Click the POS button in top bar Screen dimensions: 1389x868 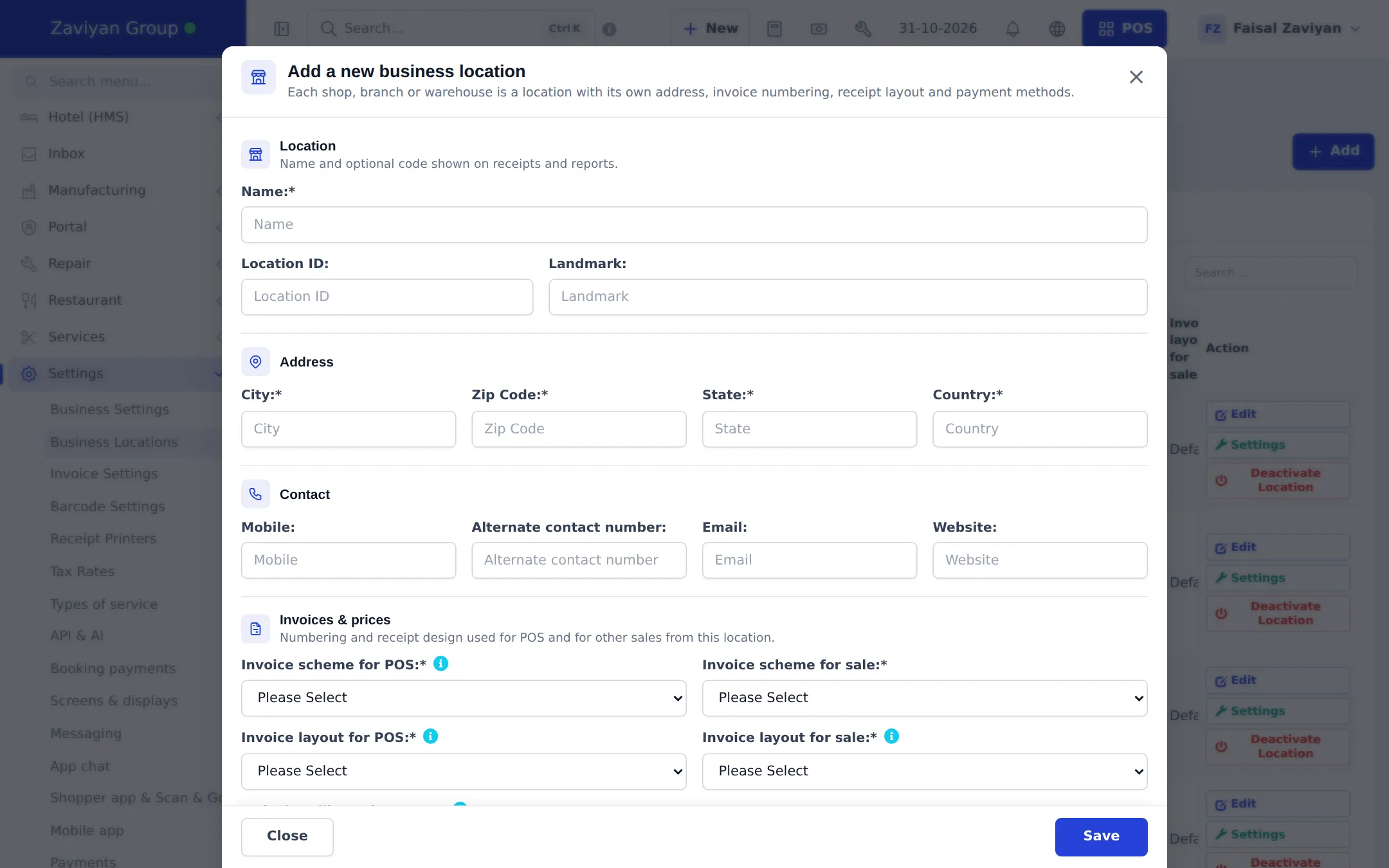click(1124, 29)
